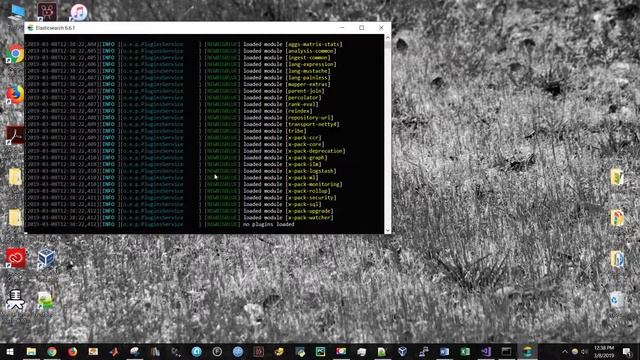Viewport: 640px width, 360px height.
Task: Open File Explorer from the taskbar
Action: pos(31,351)
